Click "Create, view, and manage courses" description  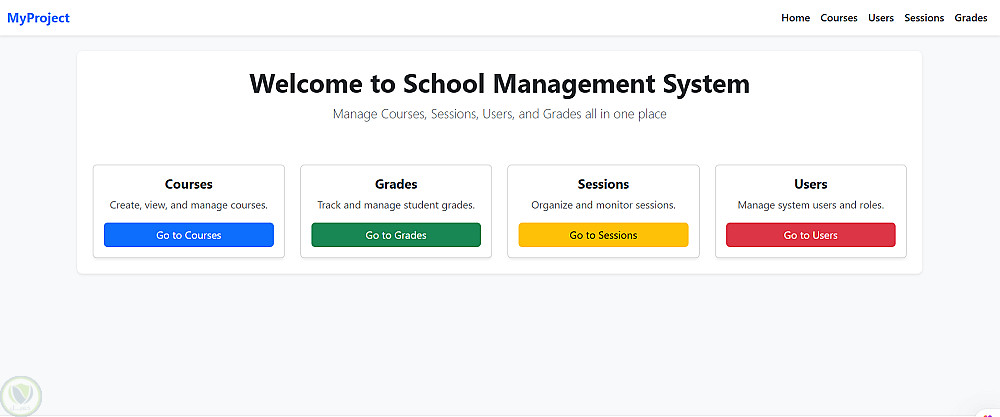[188, 205]
